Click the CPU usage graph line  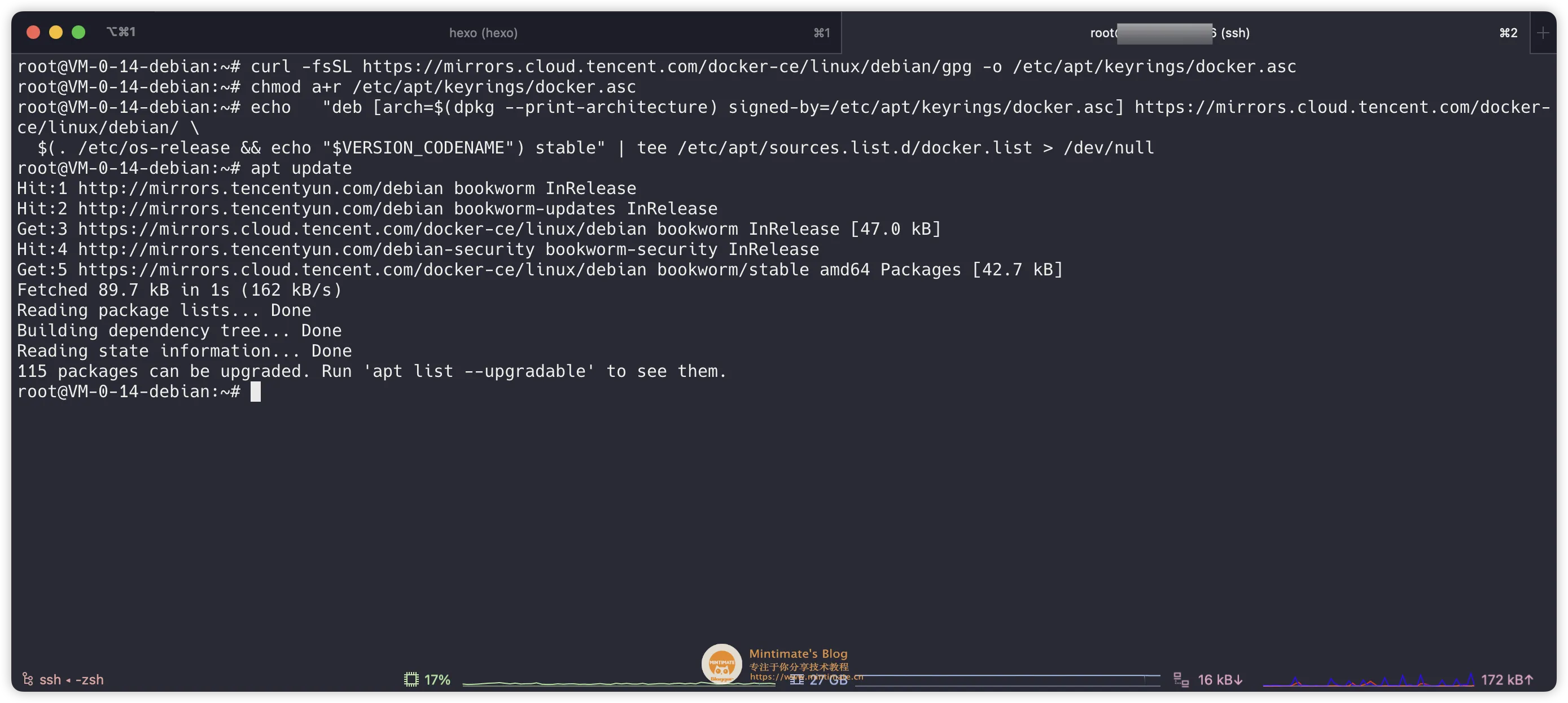[618, 683]
